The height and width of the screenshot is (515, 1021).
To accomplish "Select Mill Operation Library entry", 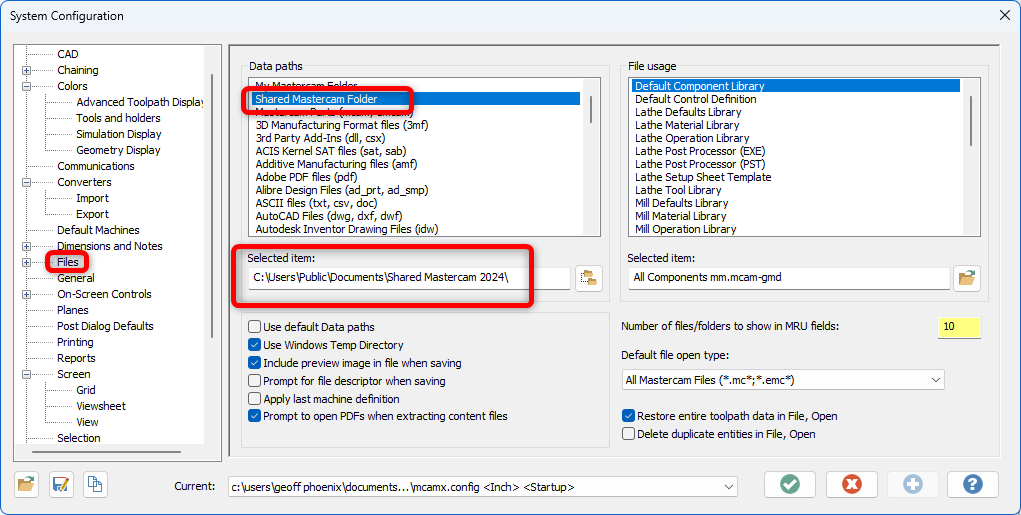I will click(x=685, y=229).
